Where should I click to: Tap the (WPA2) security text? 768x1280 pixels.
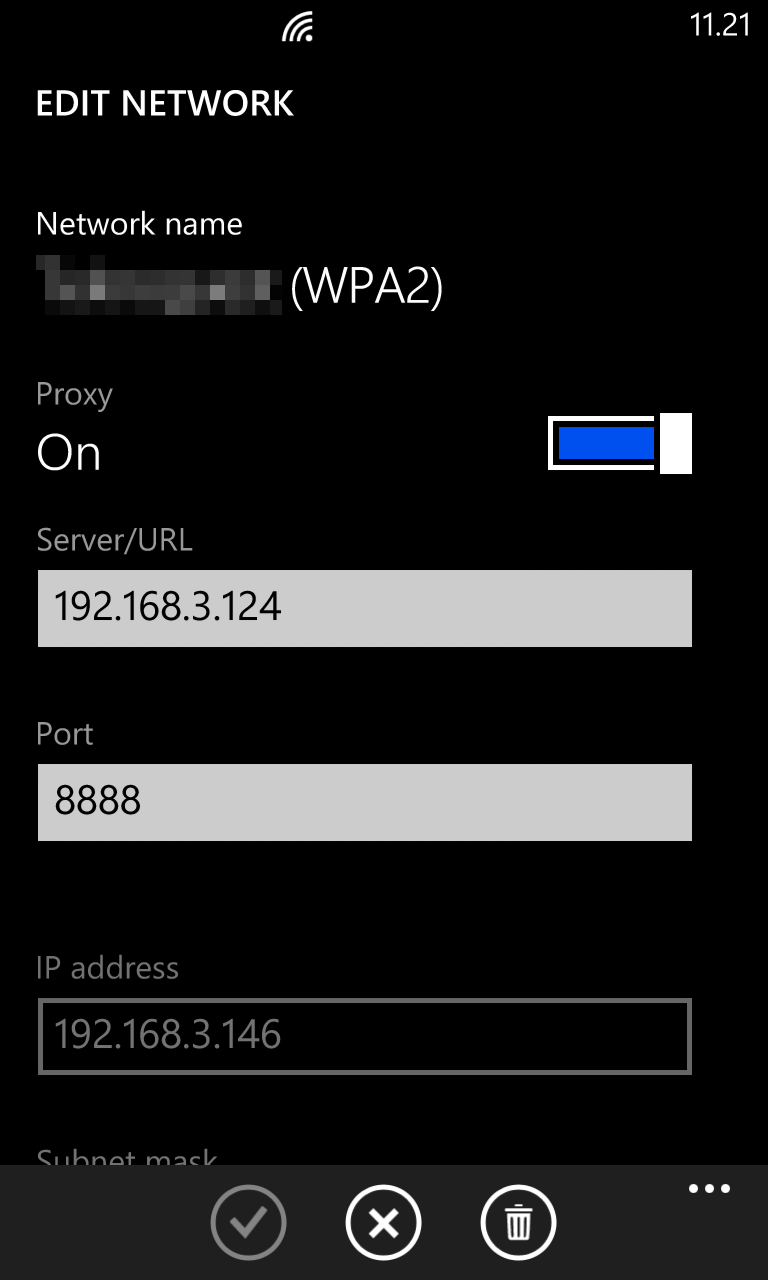point(367,288)
